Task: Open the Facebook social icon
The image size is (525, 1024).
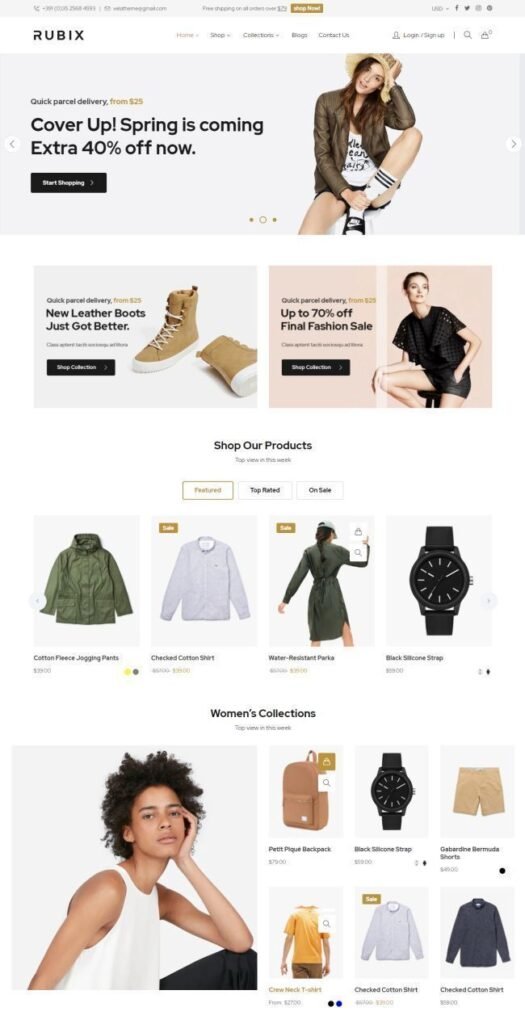Action: click(457, 8)
